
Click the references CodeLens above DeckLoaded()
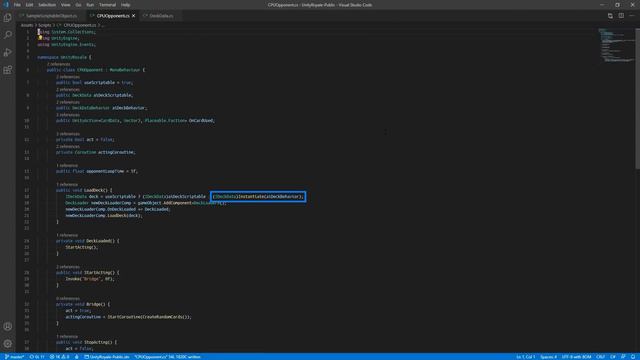point(67,235)
